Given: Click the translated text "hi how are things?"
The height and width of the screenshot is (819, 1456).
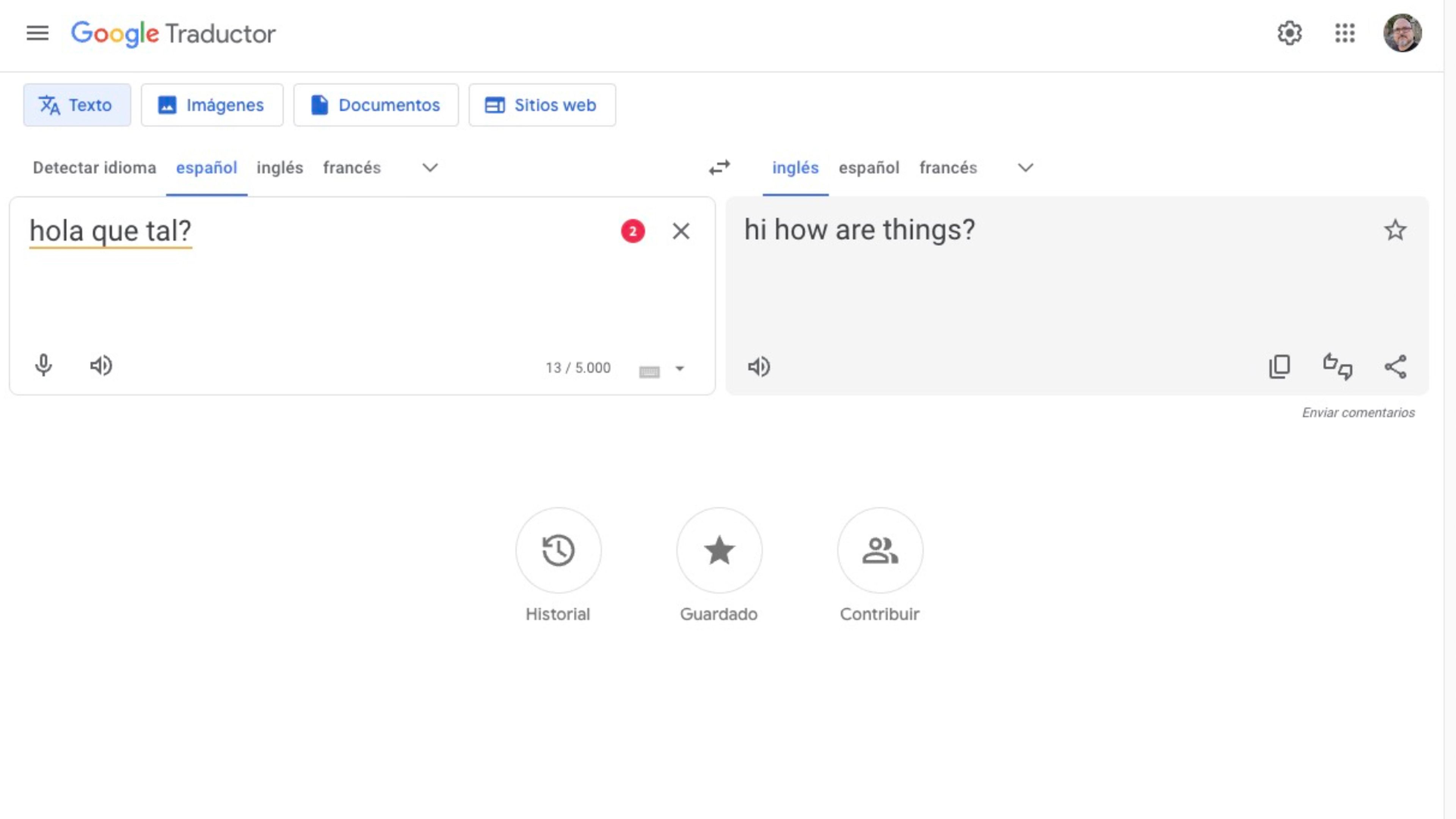Looking at the screenshot, I should pyautogui.click(x=859, y=231).
